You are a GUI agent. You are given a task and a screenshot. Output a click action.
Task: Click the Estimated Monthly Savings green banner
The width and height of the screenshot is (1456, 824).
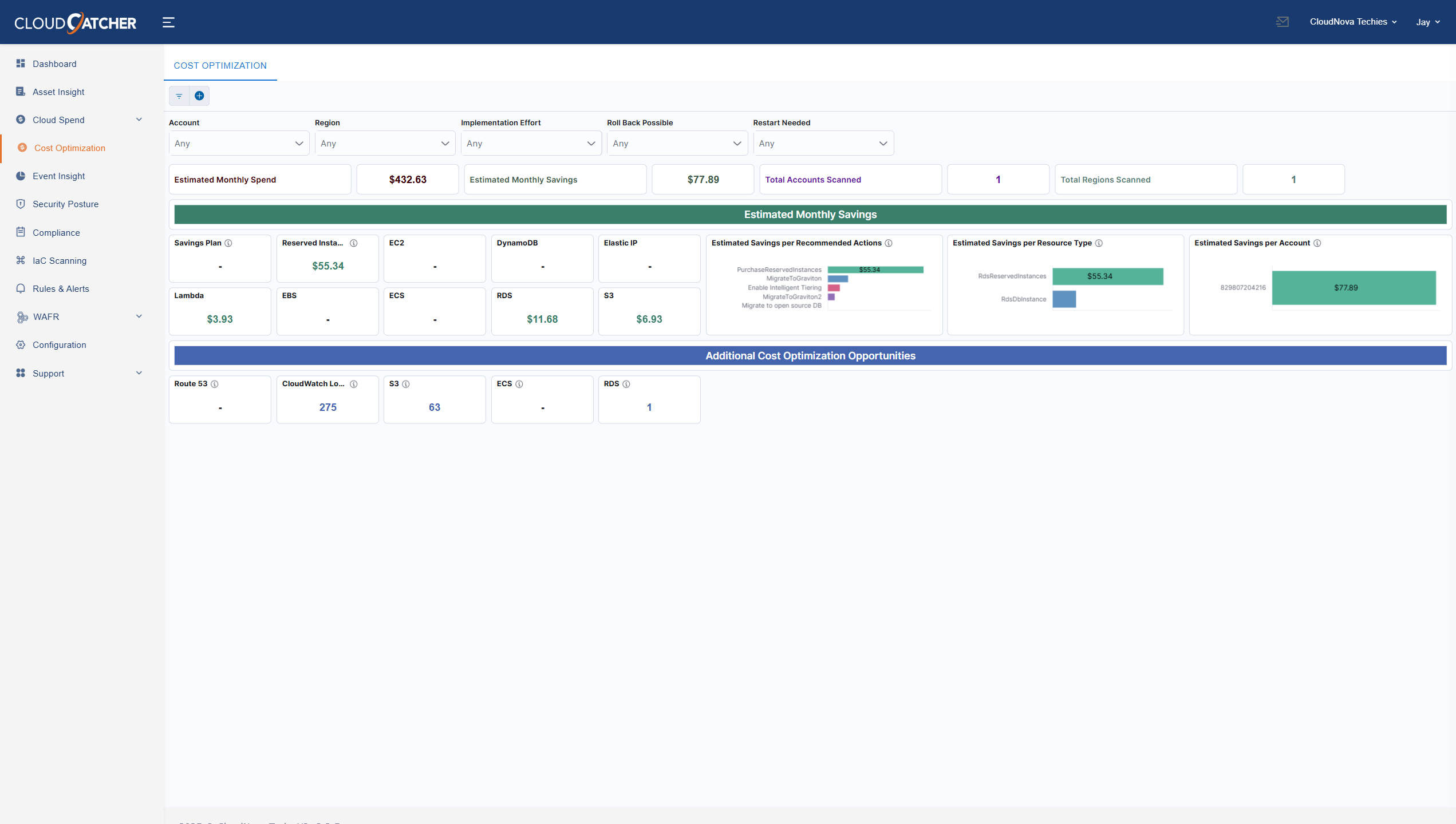810,215
